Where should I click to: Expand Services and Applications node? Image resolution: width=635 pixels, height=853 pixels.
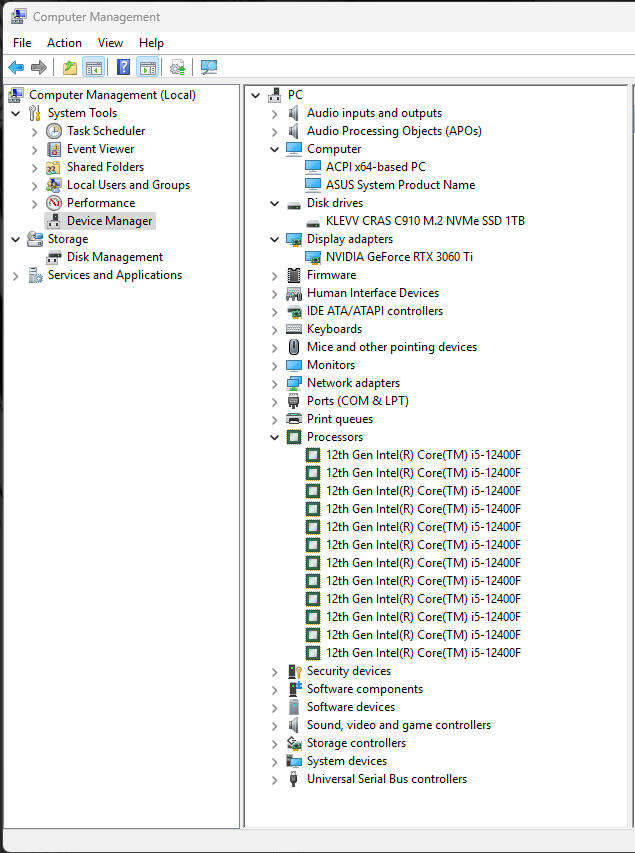pyautogui.click(x=16, y=276)
